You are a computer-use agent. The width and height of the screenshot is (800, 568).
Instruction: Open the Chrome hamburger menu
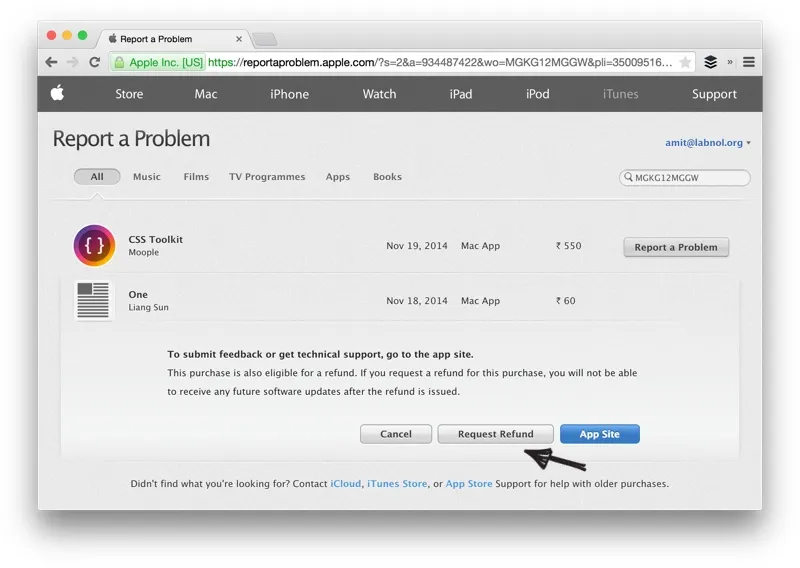point(748,62)
